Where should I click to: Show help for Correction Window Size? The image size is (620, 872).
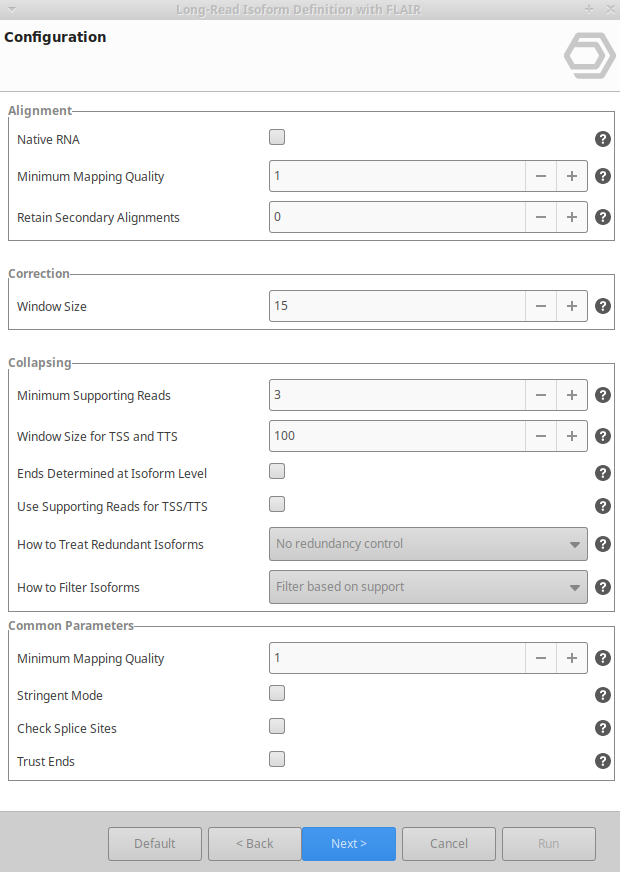point(603,306)
